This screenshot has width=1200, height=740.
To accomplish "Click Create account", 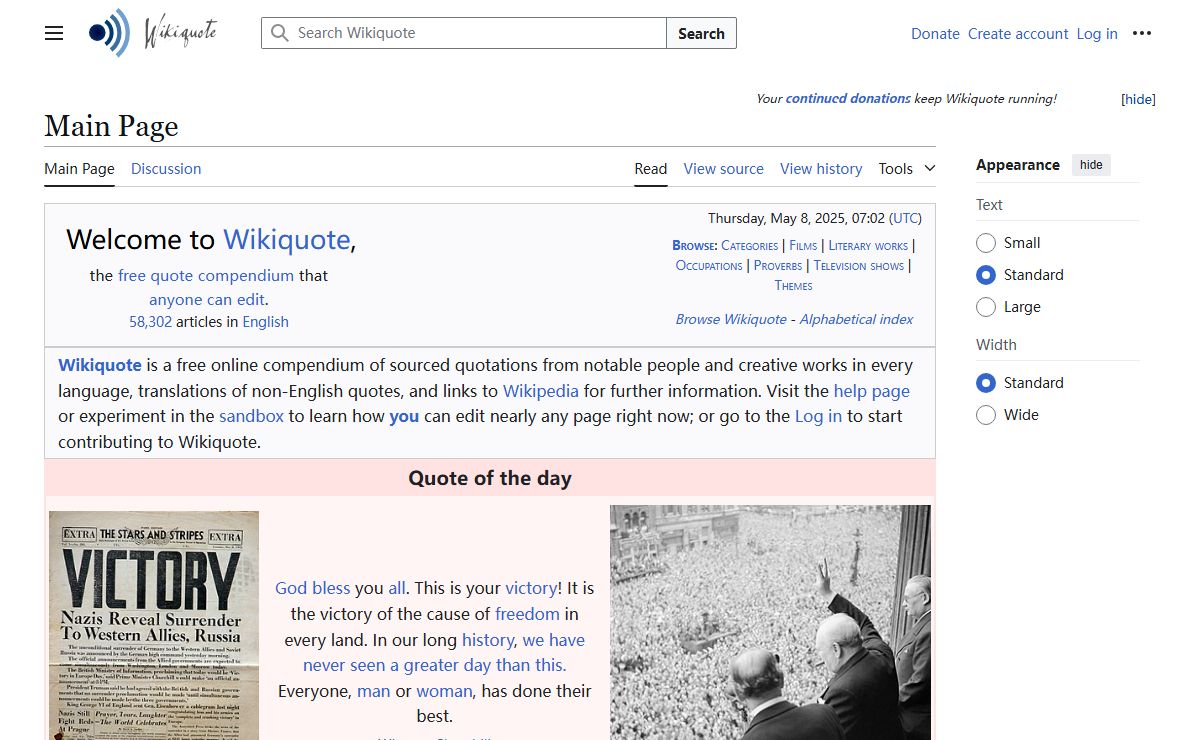I will pos(1018,34).
